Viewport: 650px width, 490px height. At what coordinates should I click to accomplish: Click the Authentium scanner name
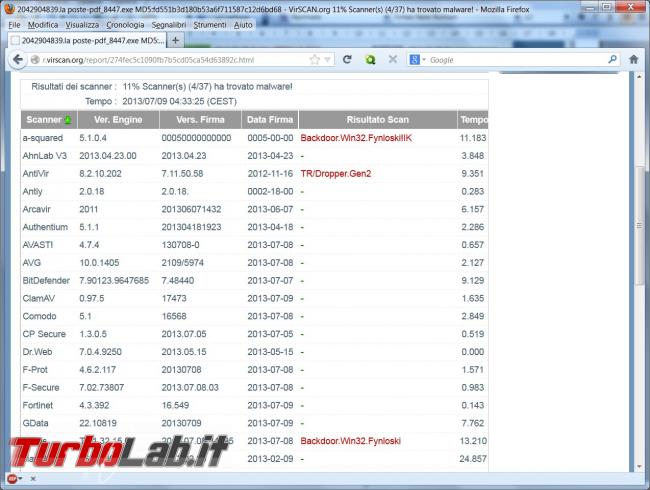tap(45, 227)
